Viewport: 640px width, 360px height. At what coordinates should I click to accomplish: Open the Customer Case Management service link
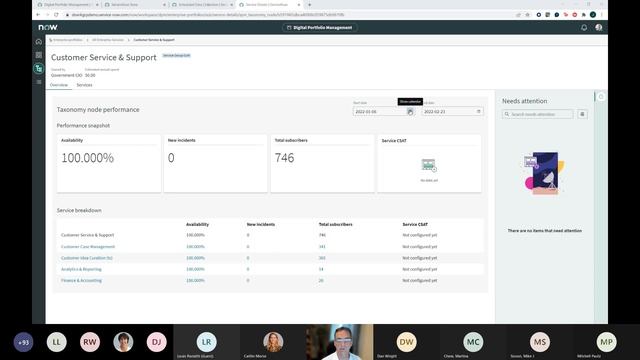point(88,247)
